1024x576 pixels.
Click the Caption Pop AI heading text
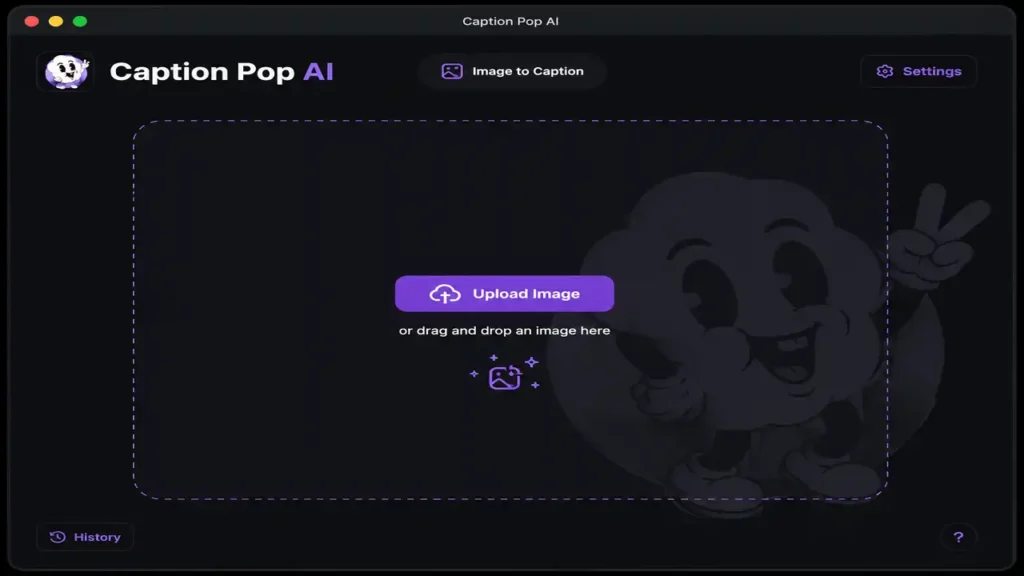[221, 72]
